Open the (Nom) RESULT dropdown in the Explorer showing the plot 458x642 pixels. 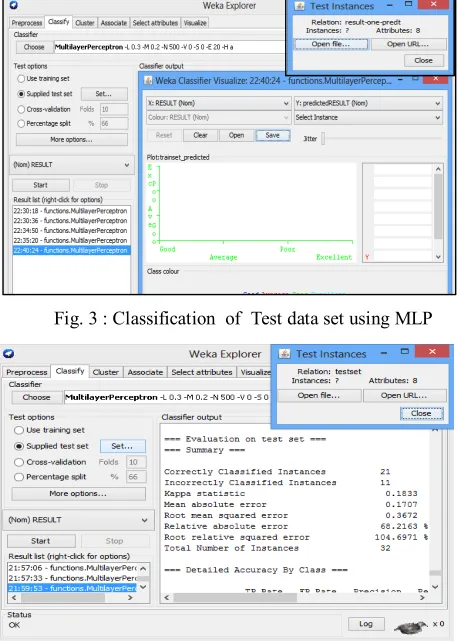(x=72, y=165)
